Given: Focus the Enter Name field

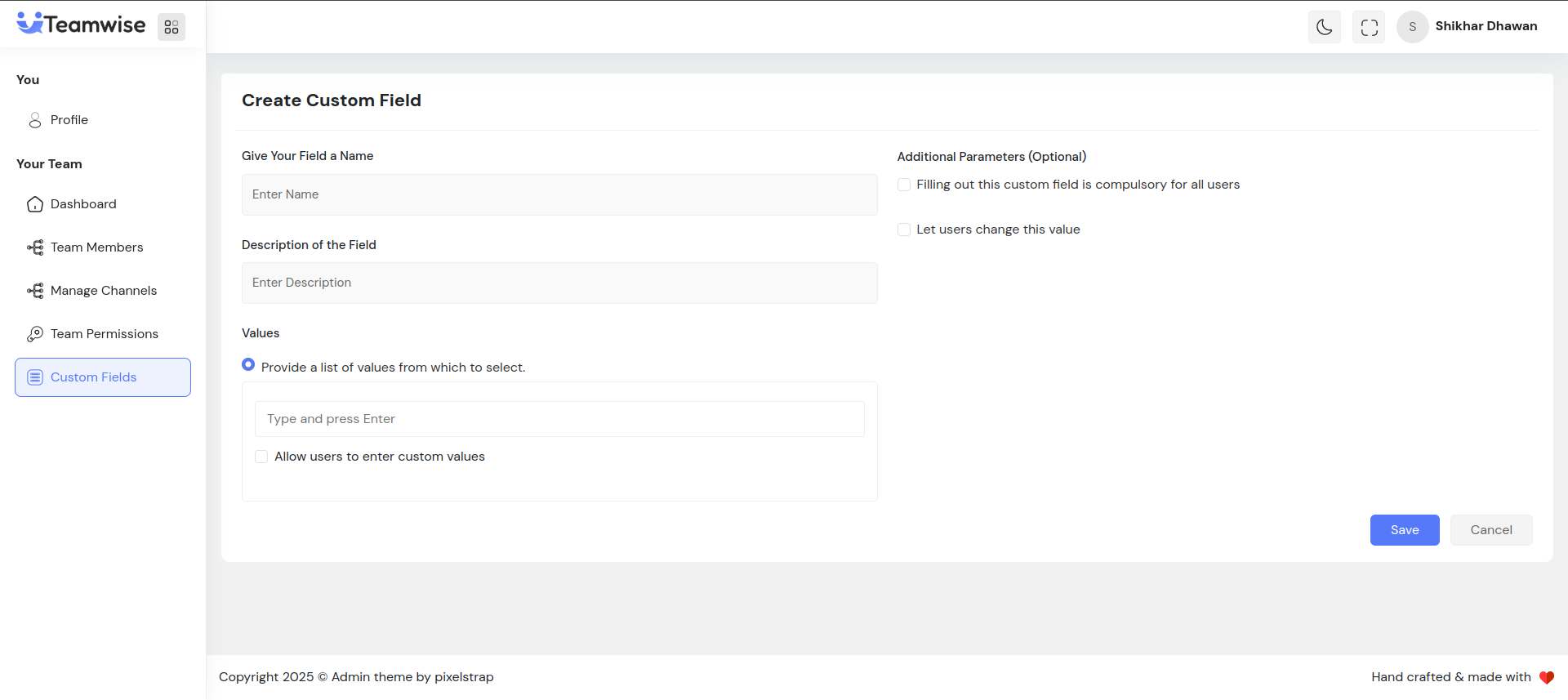Looking at the screenshot, I should pyautogui.click(x=559, y=194).
